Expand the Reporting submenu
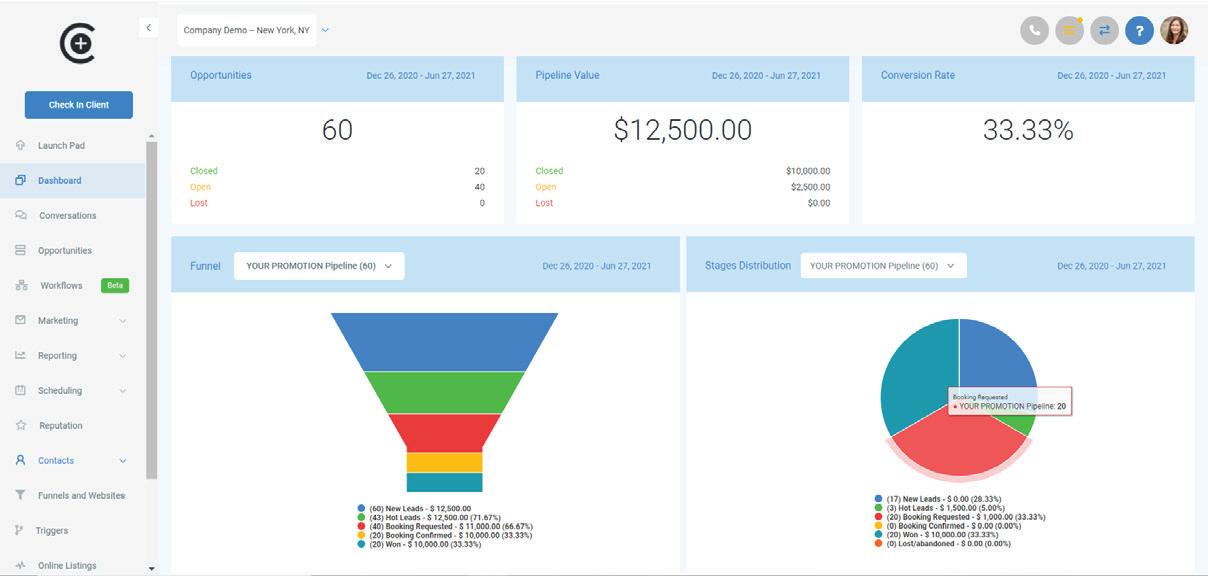Viewport: 1208px width, 576px height. [123, 356]
